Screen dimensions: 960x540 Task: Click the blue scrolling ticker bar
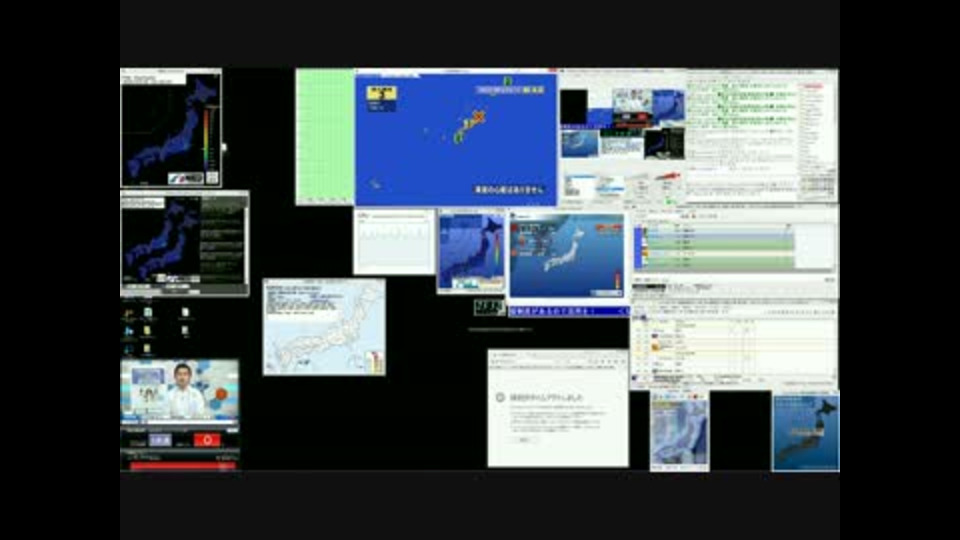click(569, 312)
